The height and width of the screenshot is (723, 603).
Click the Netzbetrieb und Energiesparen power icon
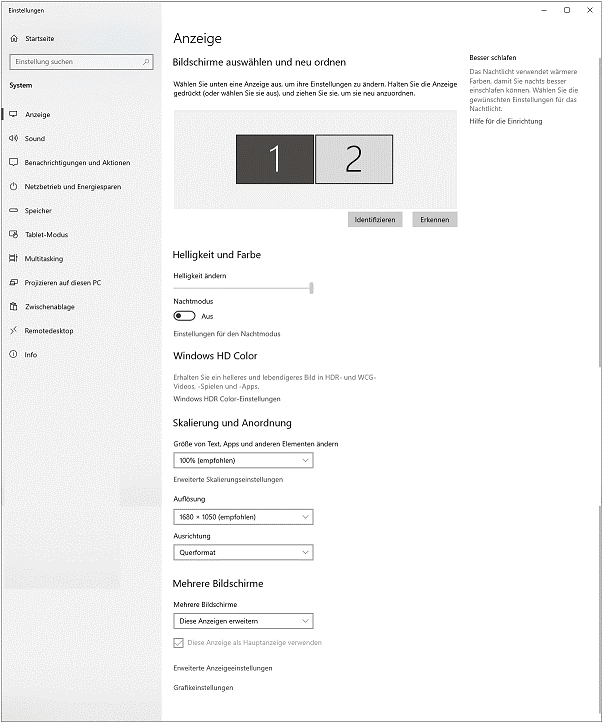pyautogui.click(x=14, y=187)
